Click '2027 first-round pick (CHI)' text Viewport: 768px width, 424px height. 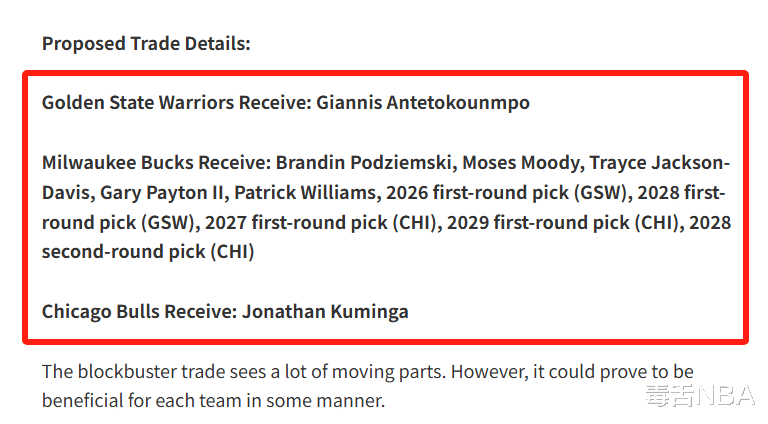pyautogui.click(x=320, y=223)
